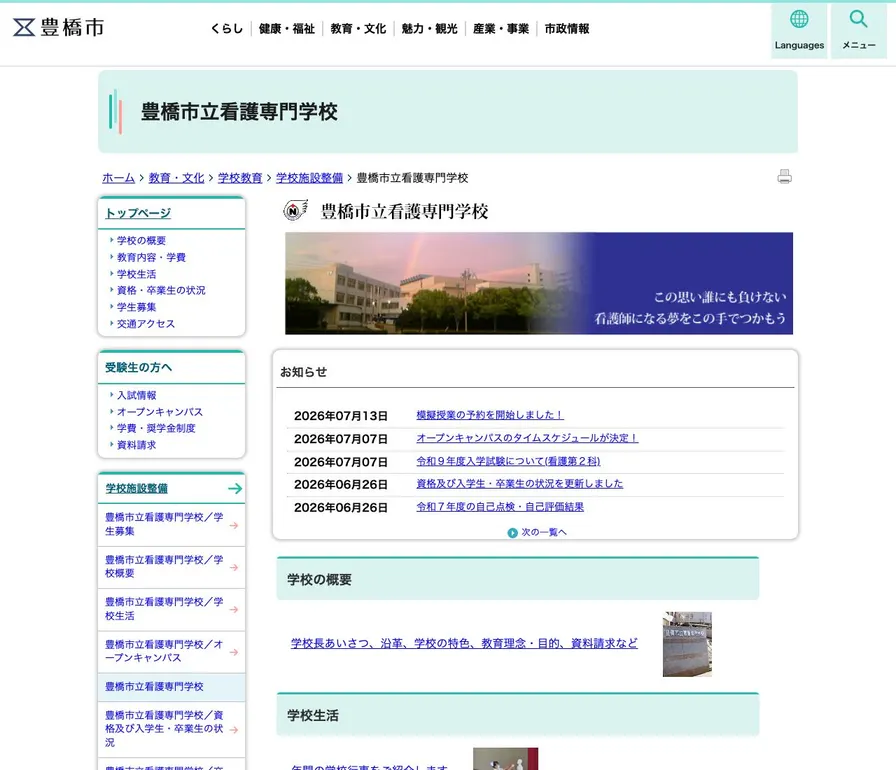Open 学生募集 in sidebar
The height and width of the screenshot is (770, 896).
coord(136,307)
